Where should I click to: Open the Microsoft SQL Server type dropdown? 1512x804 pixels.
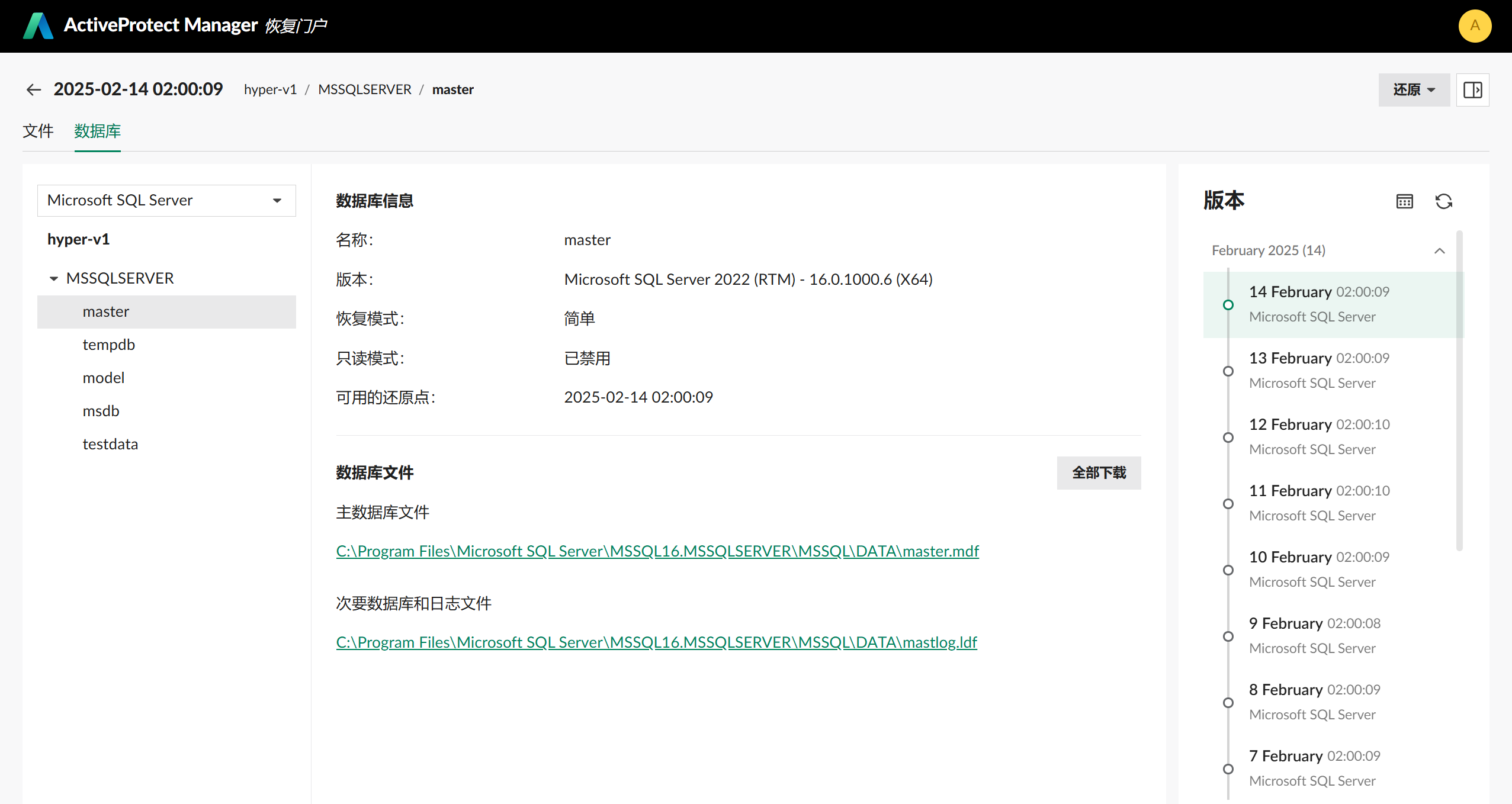166,200
